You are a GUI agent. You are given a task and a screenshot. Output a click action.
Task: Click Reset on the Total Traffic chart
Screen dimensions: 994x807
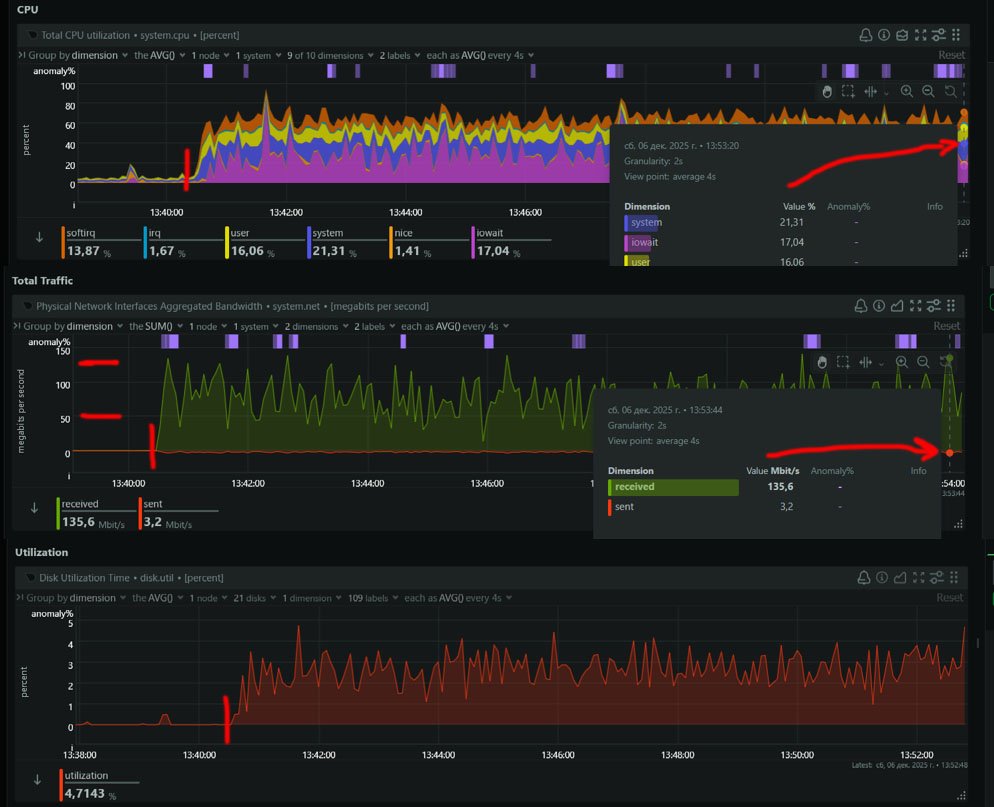(x=946, y=326)
